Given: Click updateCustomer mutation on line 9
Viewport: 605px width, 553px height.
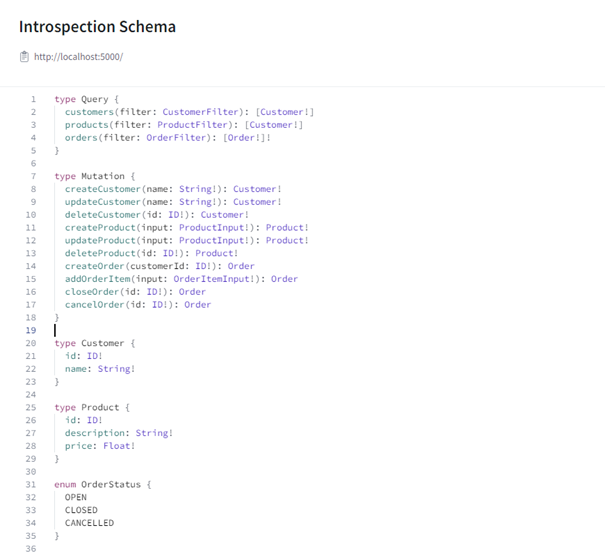Looking at the screenshot, I should pos(103,202).
